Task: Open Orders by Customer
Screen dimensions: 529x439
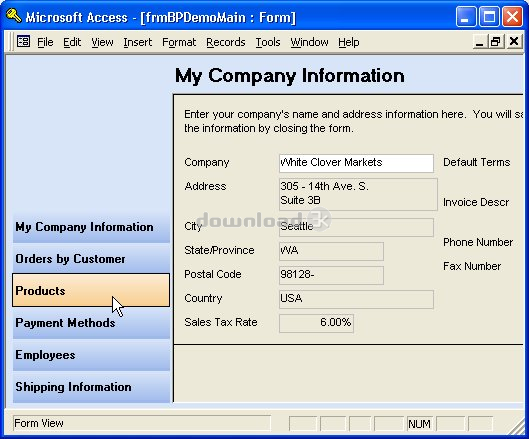Action: pos(91,259)
